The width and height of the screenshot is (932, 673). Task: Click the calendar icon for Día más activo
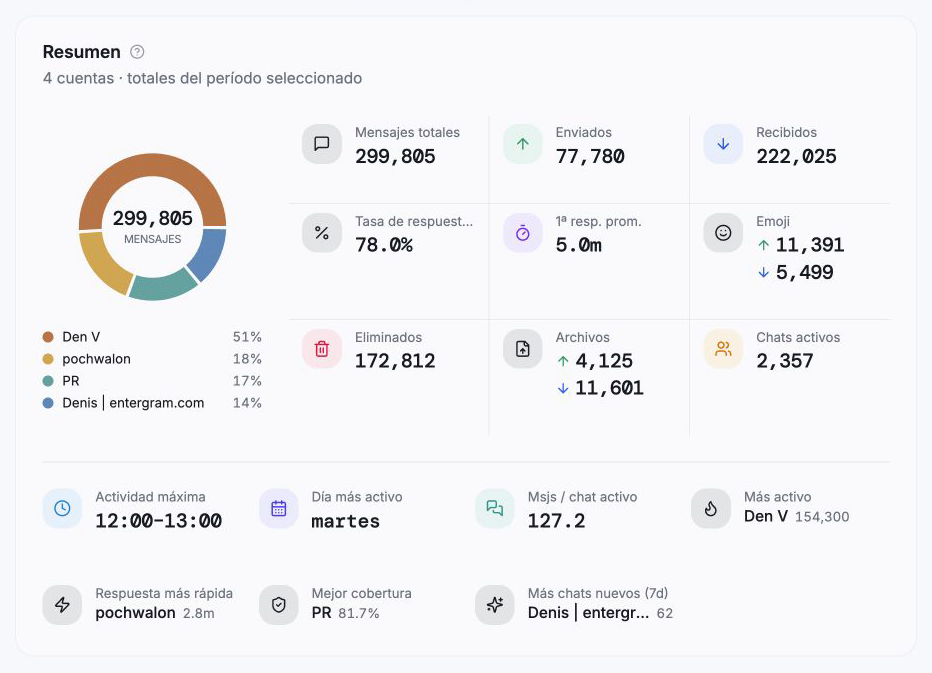(x=279, y=508)
